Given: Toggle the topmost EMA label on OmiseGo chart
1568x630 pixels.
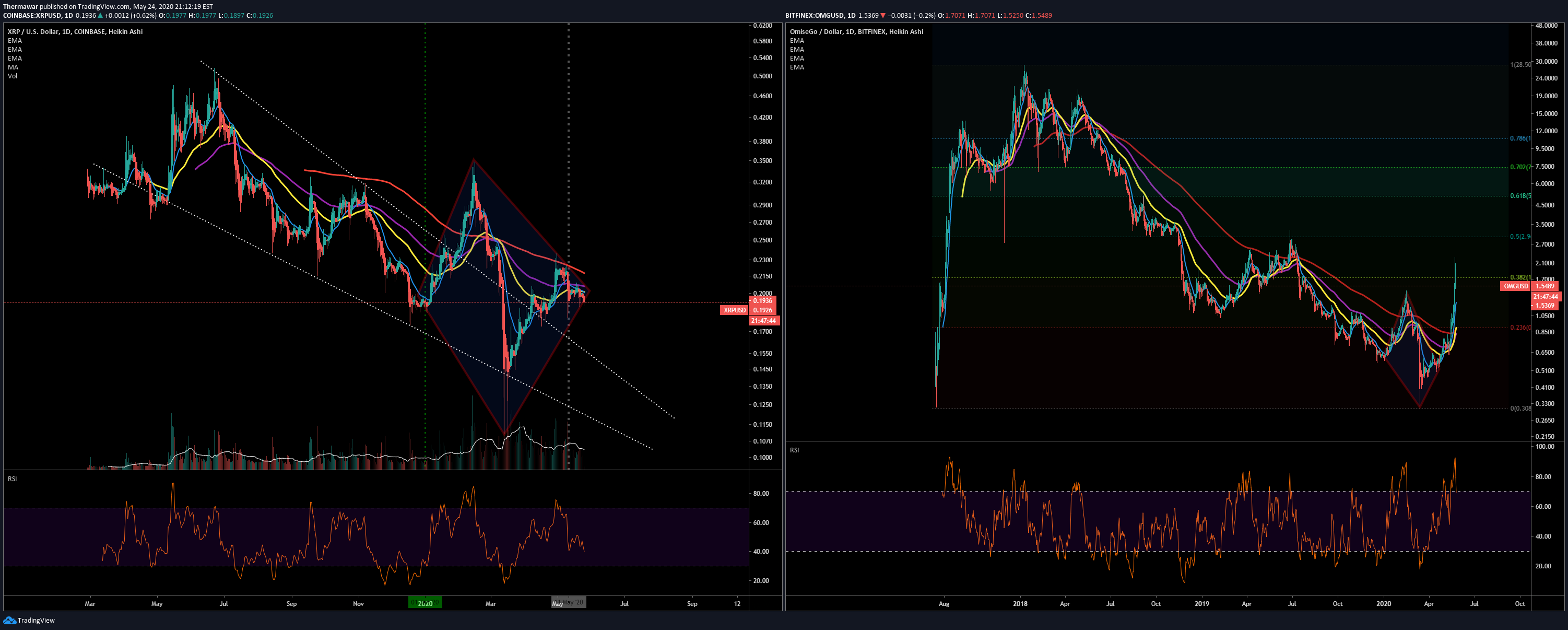Looking at the screenshot, I should 797,41.
